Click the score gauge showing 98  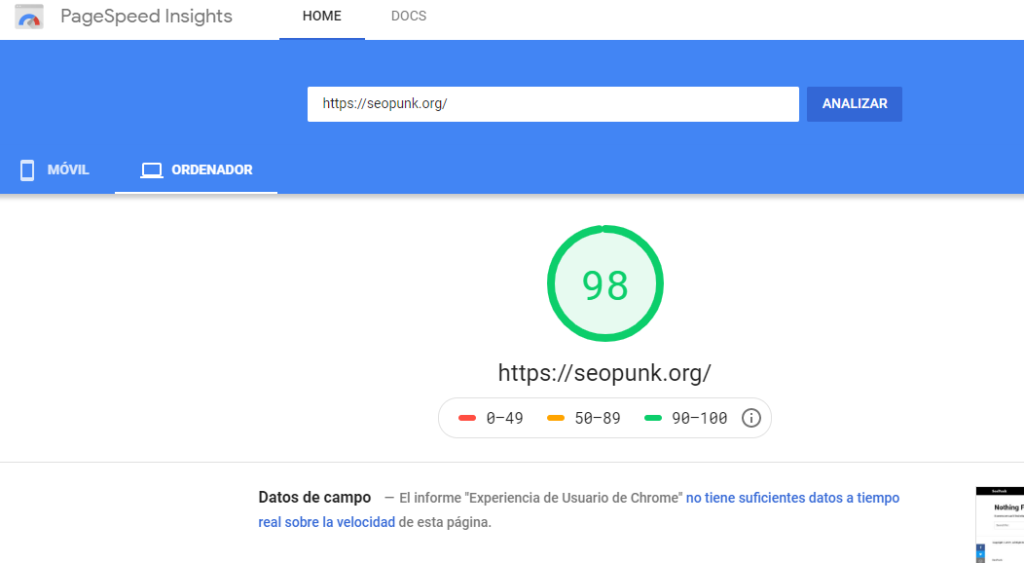(605, 283)
